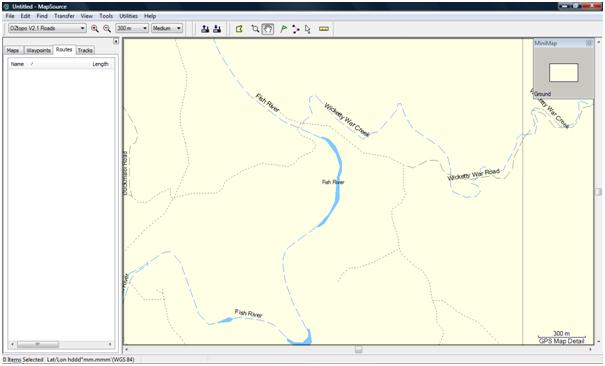Screen dimensions: 605x366
Task: Click the routes list horizontal scrollbar thumb
Action: (38, 344)
